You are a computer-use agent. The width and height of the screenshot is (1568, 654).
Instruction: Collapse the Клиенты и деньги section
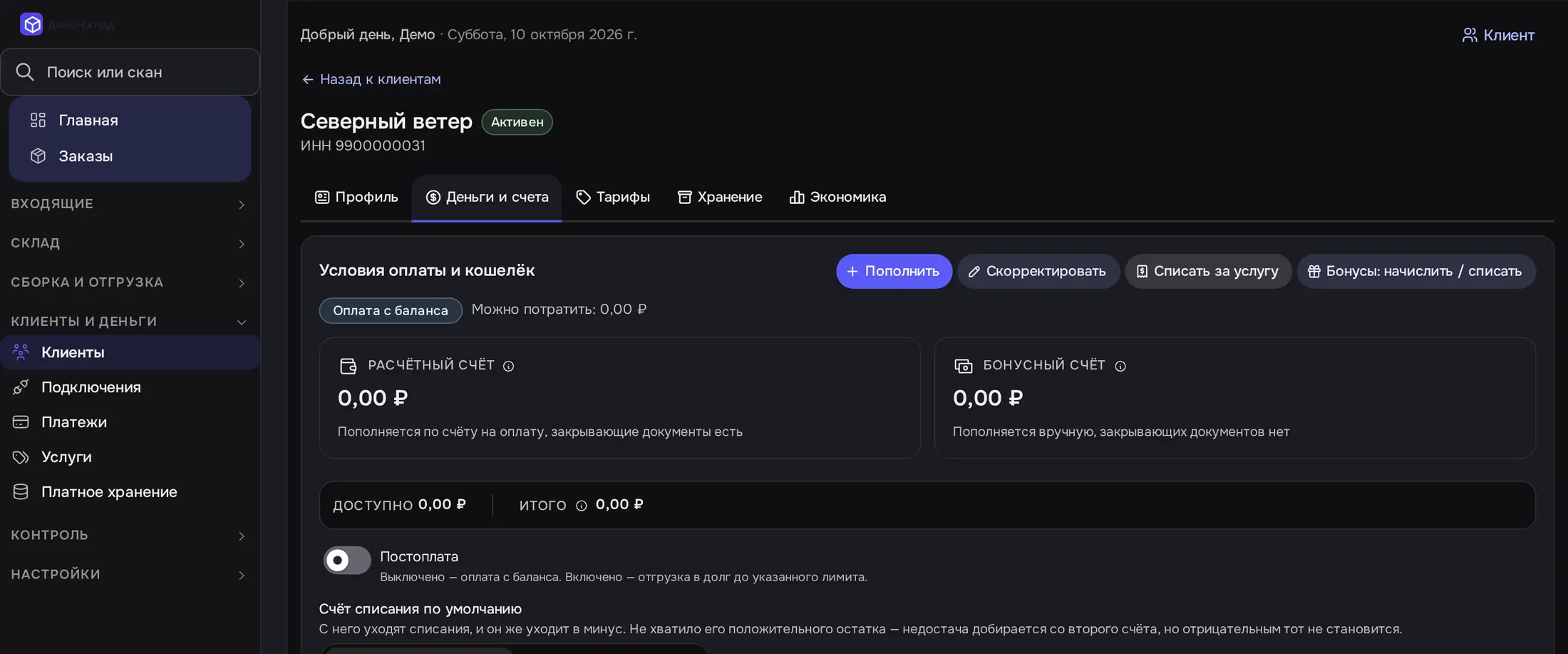[x=130, y=322]
